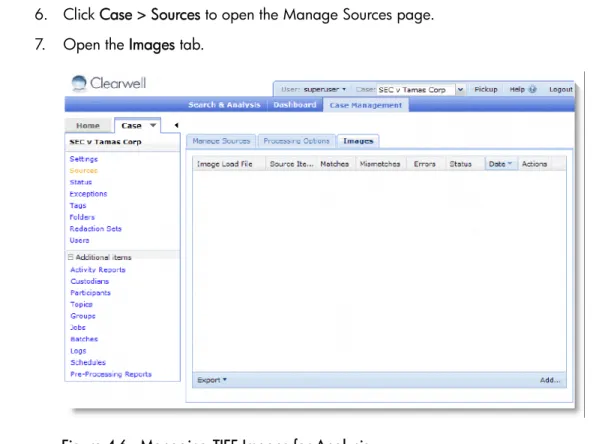Image resolution: width=593 pixels, height=444 pixels.
Task: Click the Add... button
Action: coord(550,380)
